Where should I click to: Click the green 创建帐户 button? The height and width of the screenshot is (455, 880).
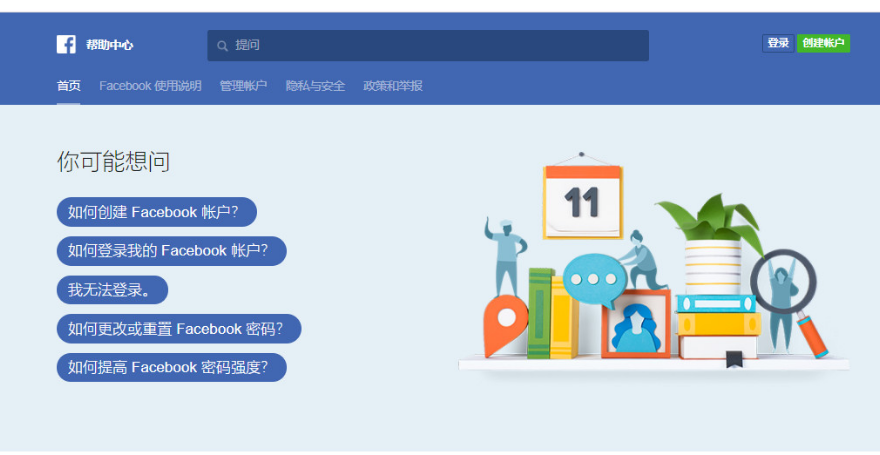[823, 43]
